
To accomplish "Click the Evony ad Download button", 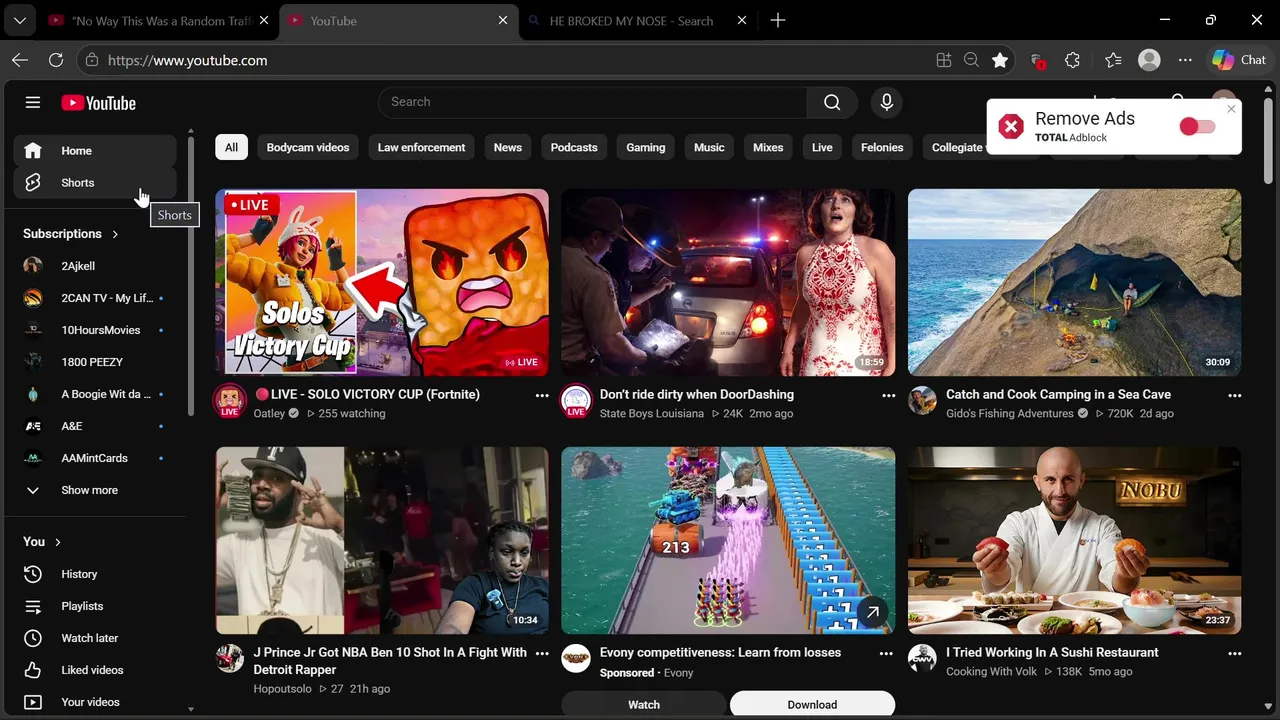I will (812, 704).
